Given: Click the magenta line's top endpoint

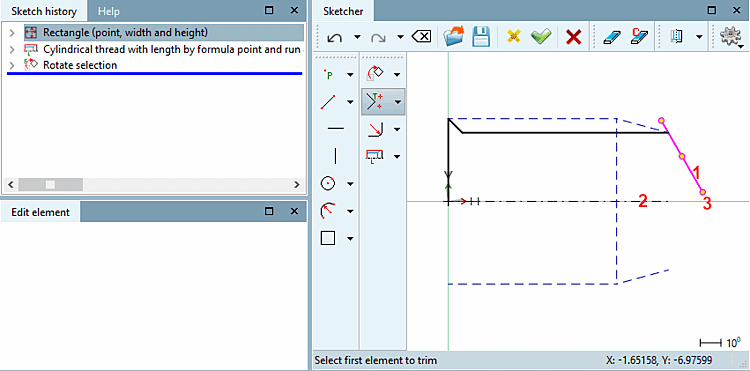Looking at the screenshot, I should 661,120.
